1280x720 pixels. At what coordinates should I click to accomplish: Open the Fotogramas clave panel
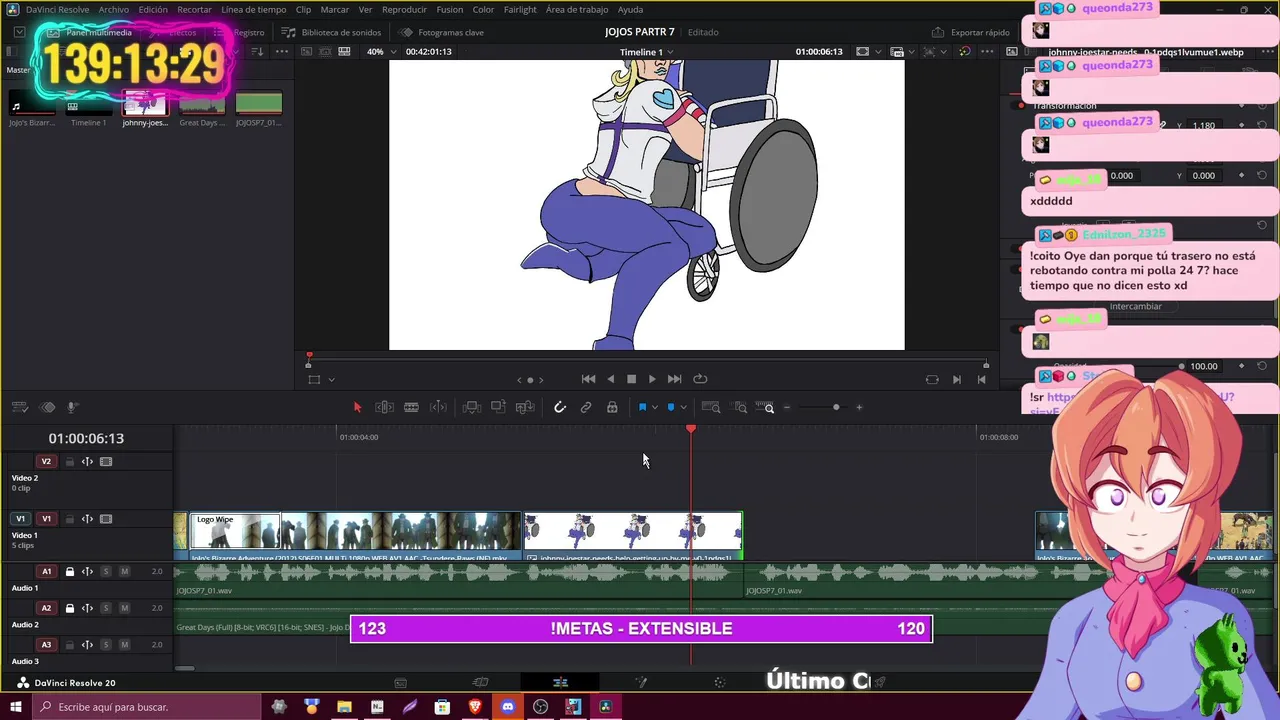click(x=441, y=32)
